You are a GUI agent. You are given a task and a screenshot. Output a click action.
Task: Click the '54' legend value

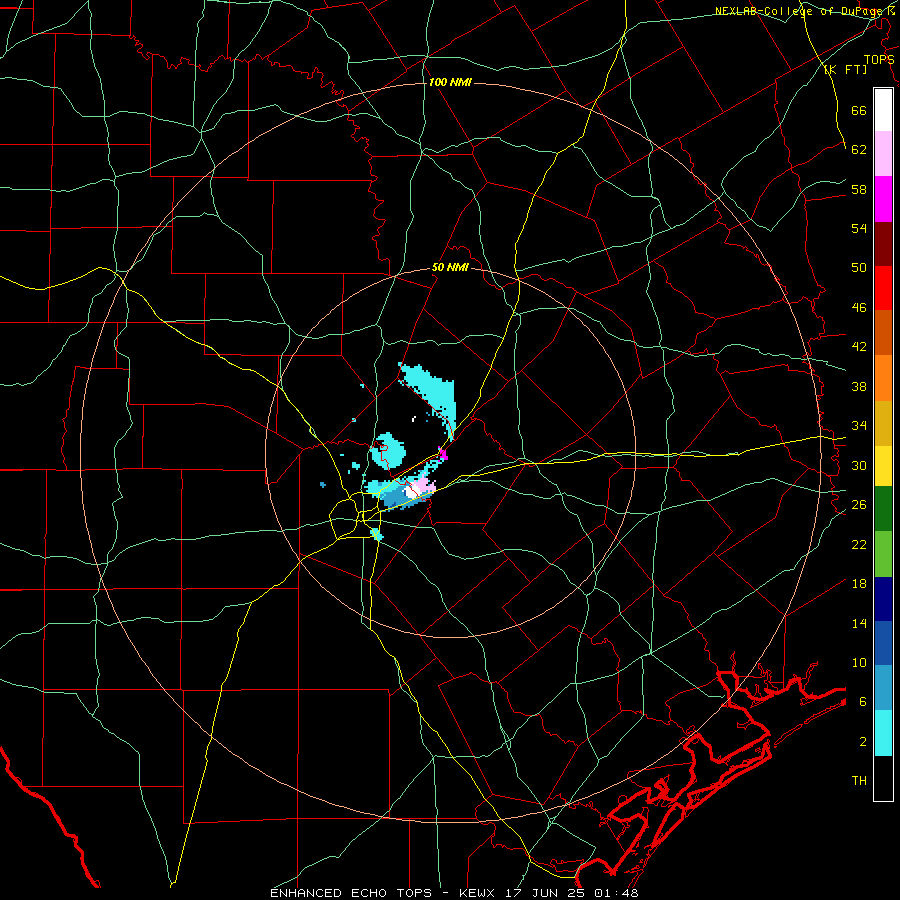(x=859, y=228)
